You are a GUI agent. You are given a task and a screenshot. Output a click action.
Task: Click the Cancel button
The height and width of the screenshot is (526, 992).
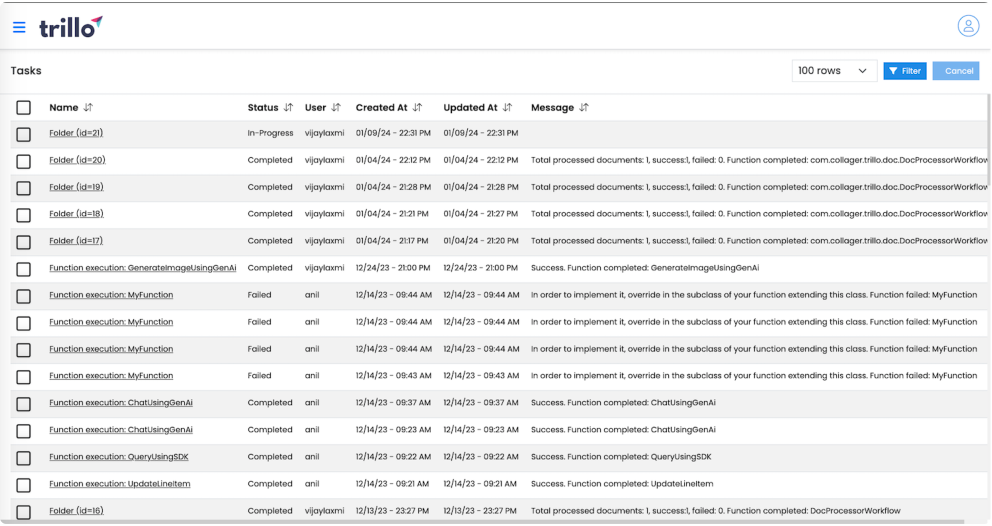click(x=955, y=71)
